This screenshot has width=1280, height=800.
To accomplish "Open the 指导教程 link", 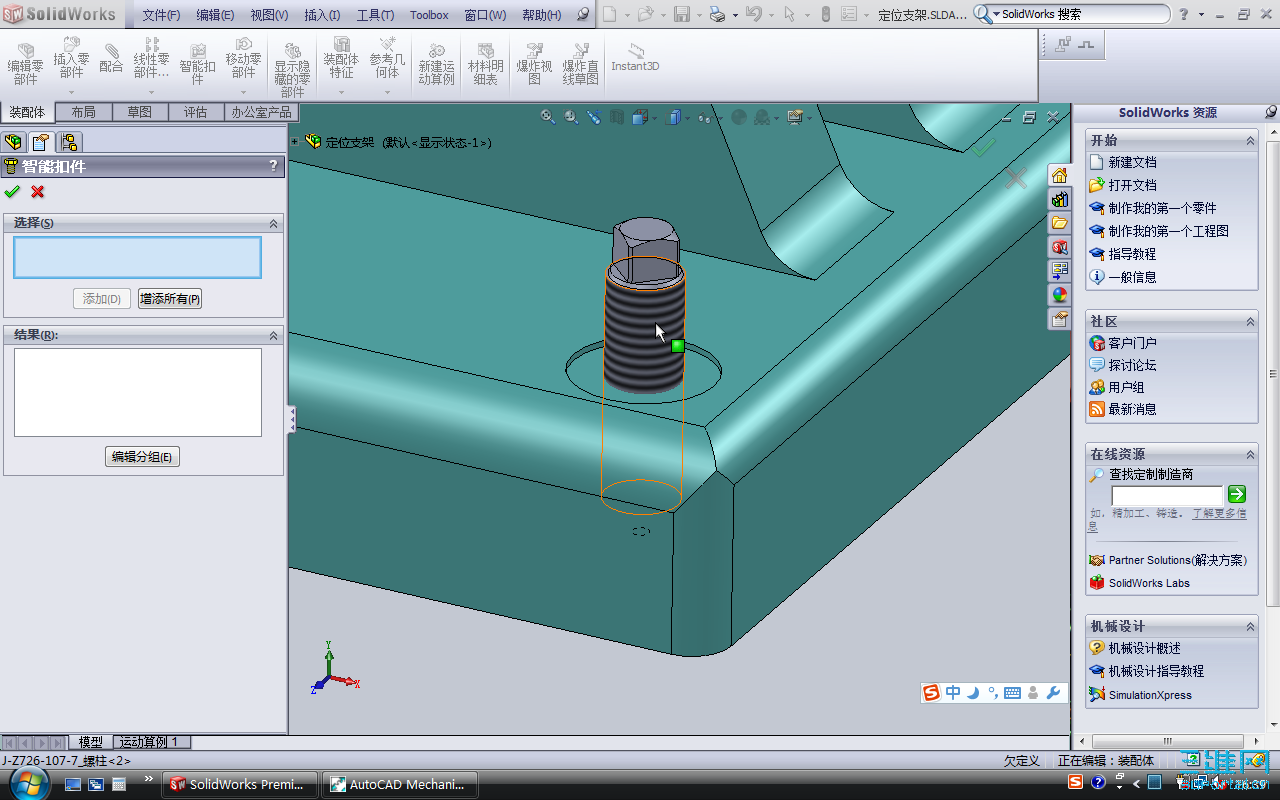I will pyautogui.click(x=1132, y=254).
